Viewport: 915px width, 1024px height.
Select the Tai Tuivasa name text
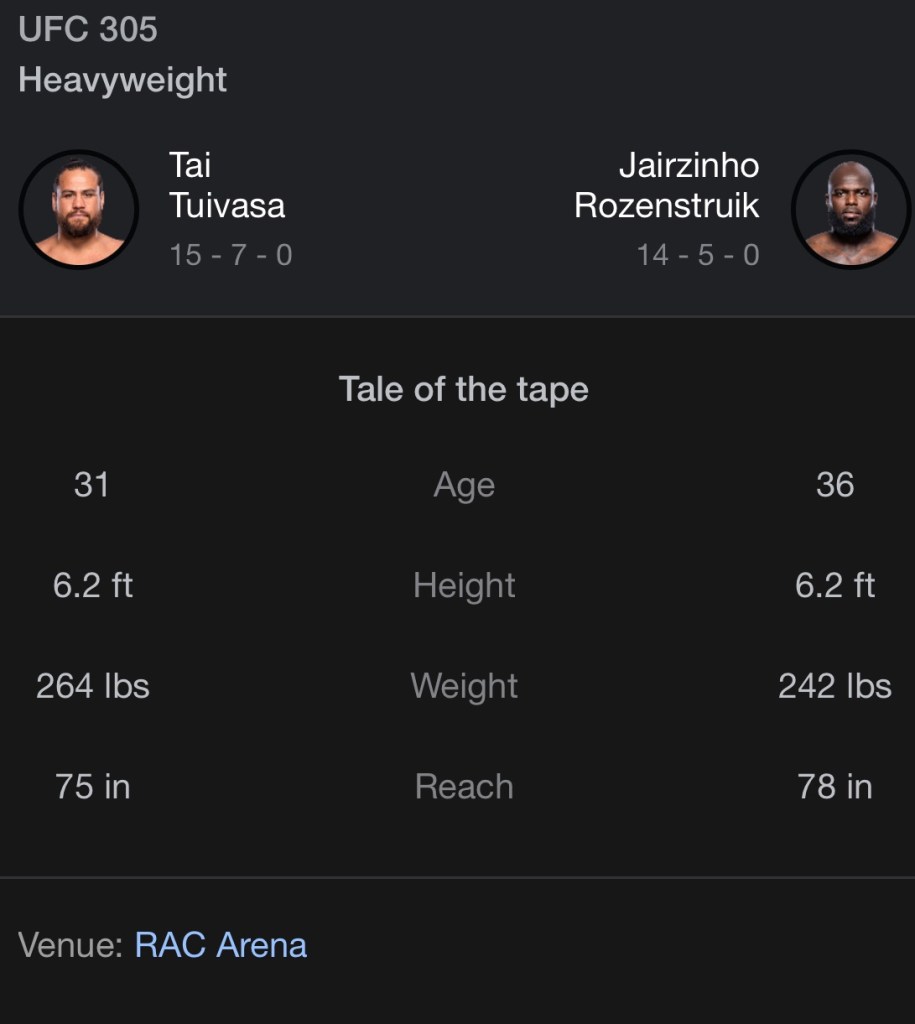227,185
